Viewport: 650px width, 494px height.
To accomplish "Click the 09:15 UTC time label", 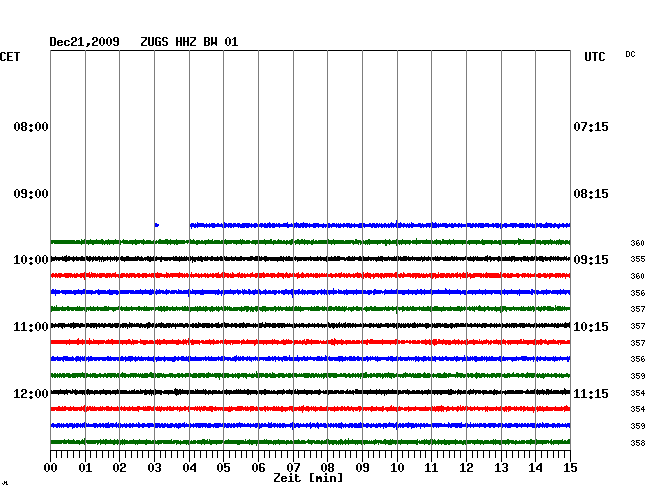I will pos(591,260).
